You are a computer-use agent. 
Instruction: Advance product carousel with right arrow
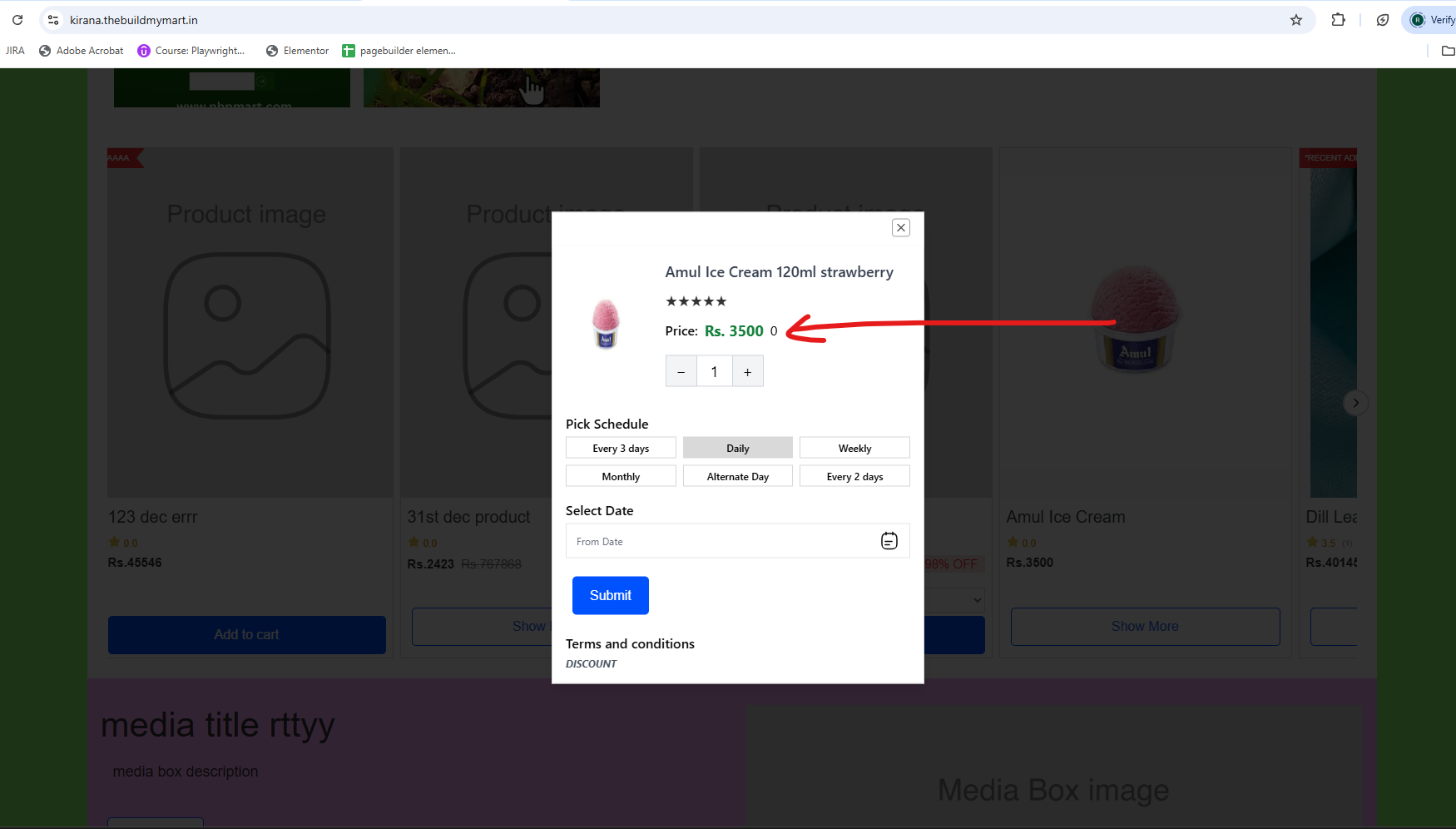coord(1355,403)
